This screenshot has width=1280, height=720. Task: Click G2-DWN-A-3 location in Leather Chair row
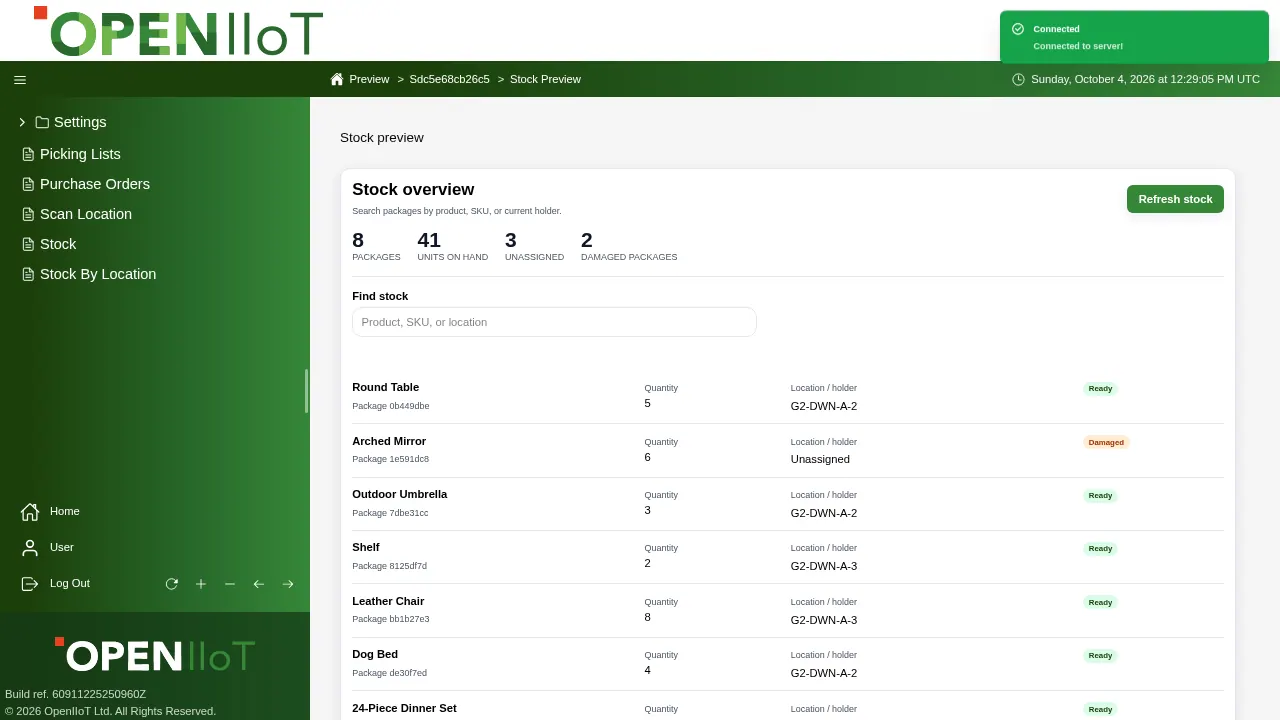click(x=824, y=620)
